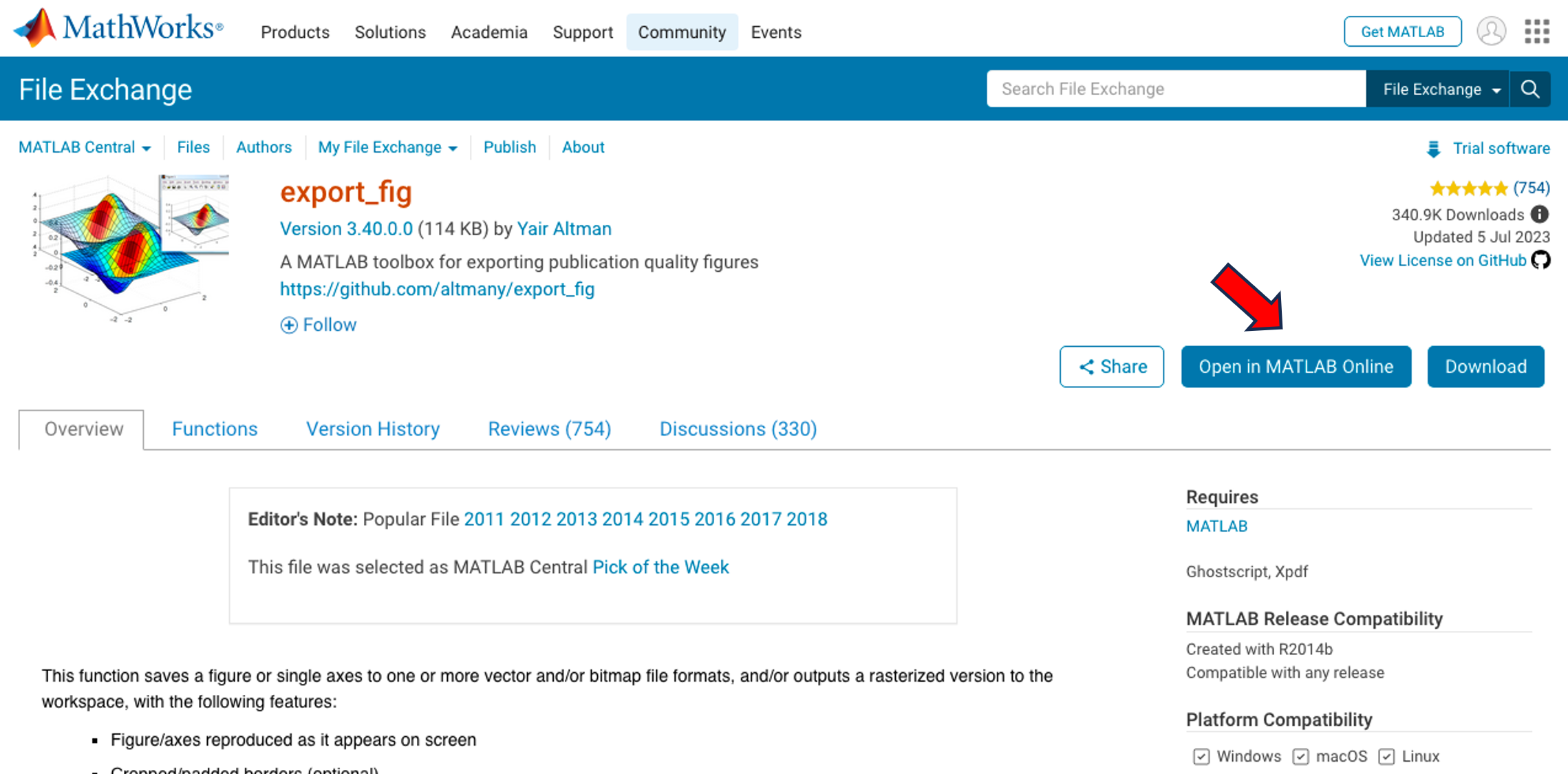The image size is (1568, 774).
Task: Toggle the Linux platform checkbox
Action: click(x=1386, y=757)
